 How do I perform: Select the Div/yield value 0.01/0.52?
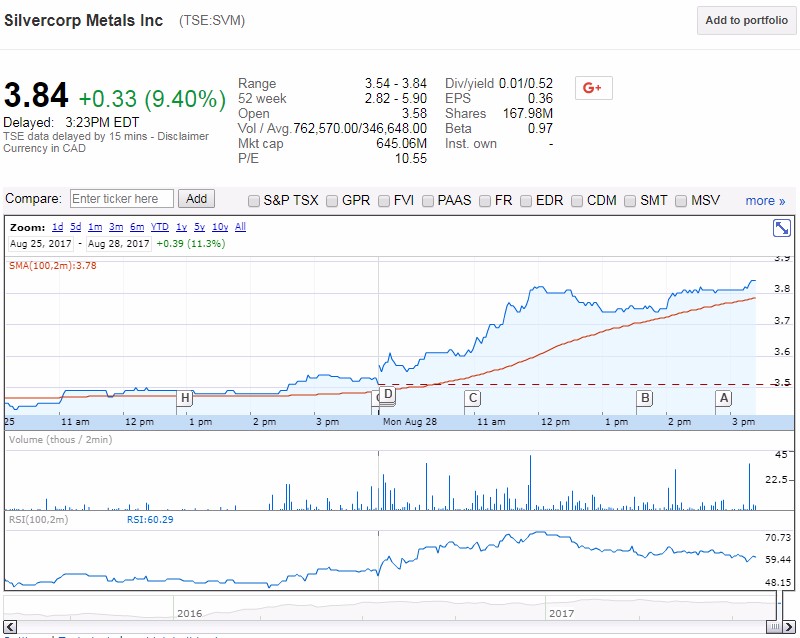point(526,83)
